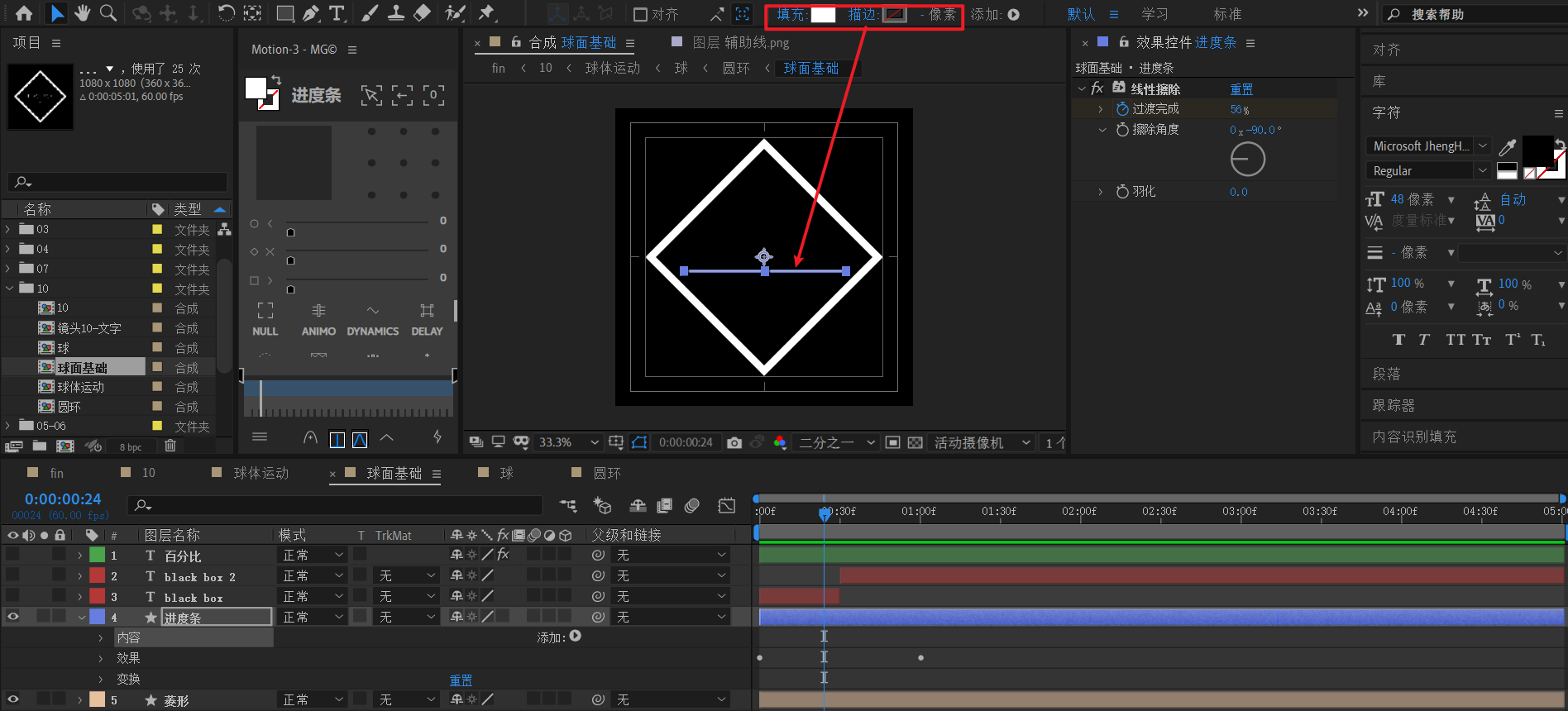
Task: Select the Puppet Pin tool
Action: 486,13
